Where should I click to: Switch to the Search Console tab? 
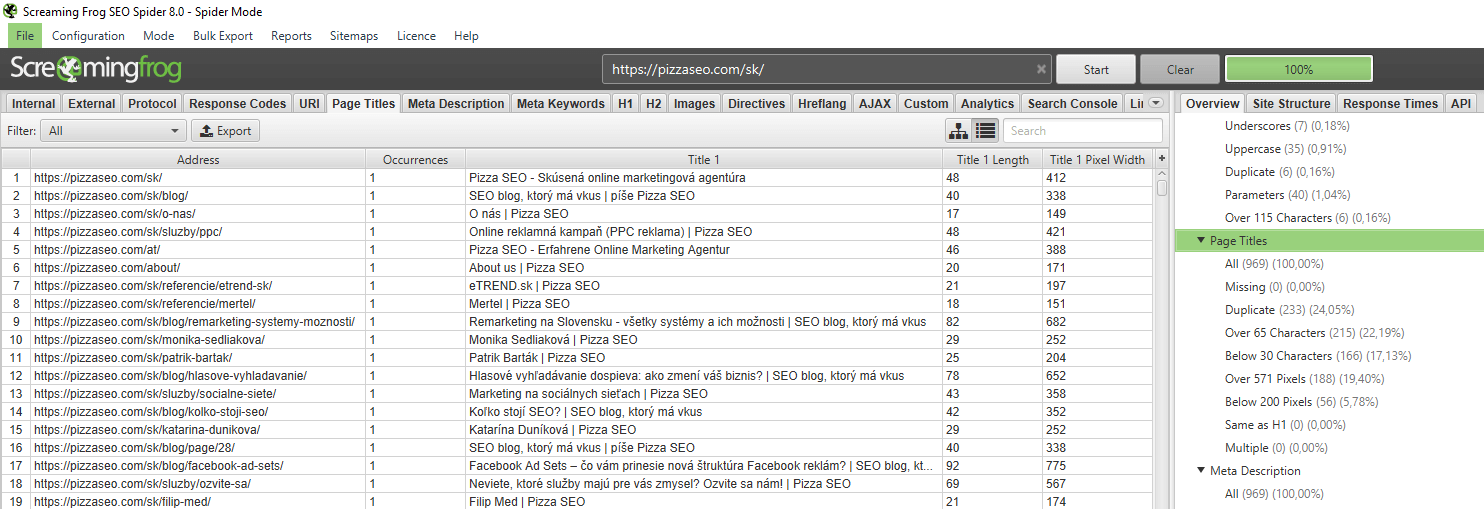pyautogui.click(x=1072, y=103)
